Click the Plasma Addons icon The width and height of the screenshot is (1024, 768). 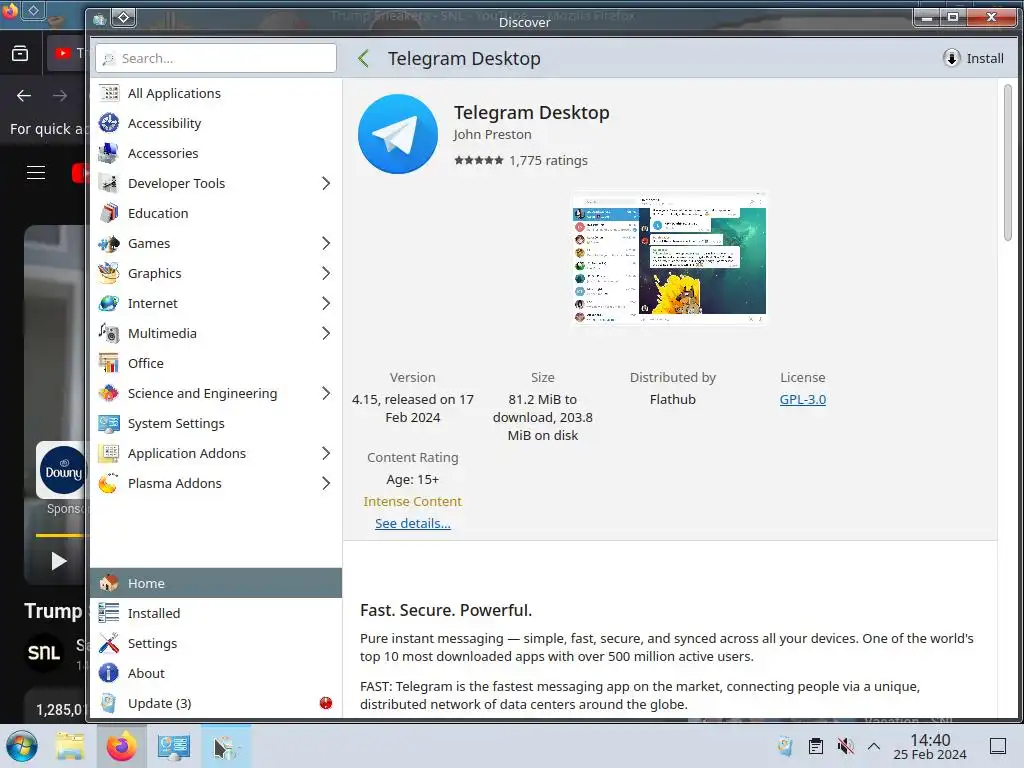pos(108,484)
